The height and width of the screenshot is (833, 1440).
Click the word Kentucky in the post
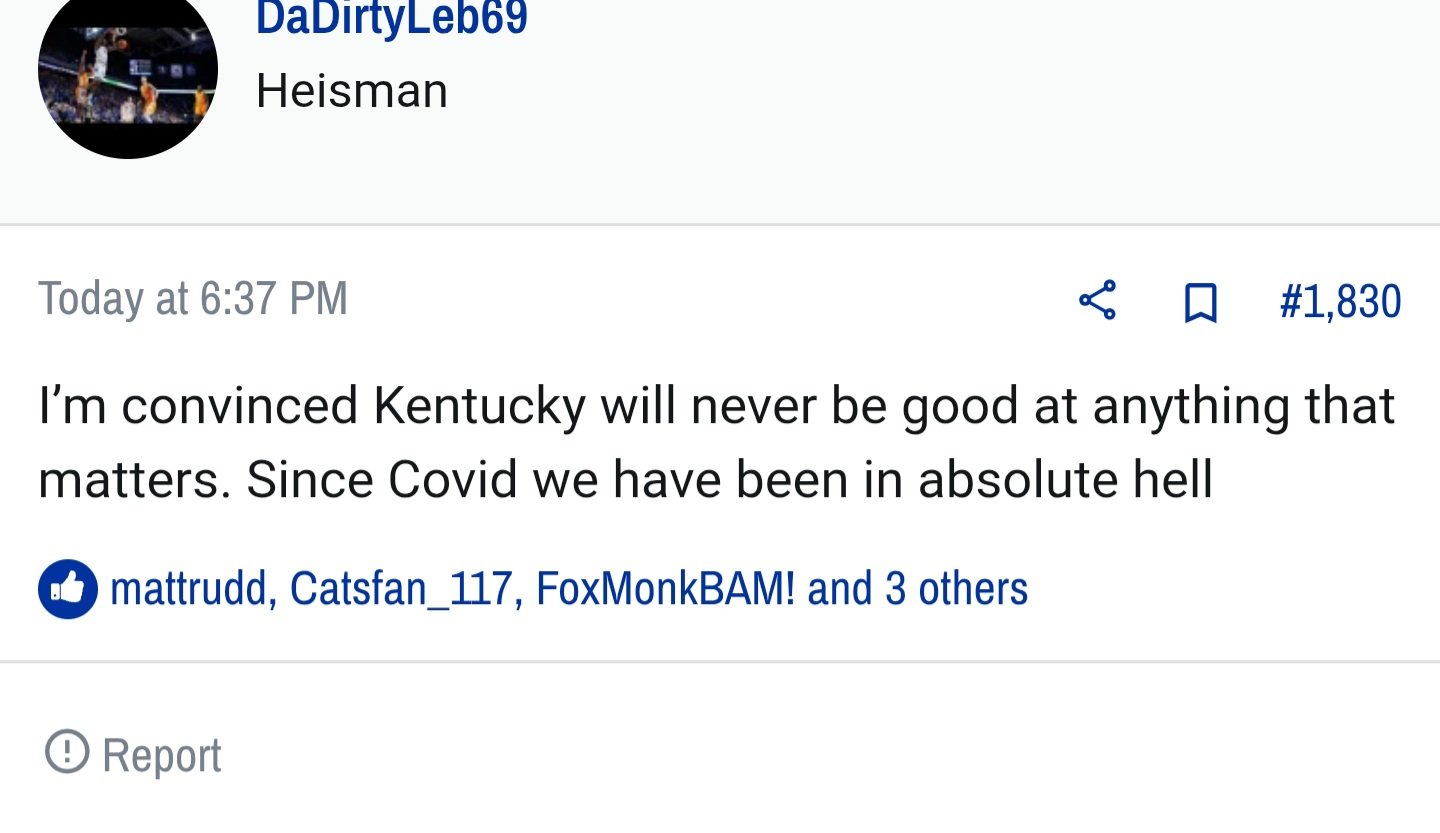click(479, 407)
